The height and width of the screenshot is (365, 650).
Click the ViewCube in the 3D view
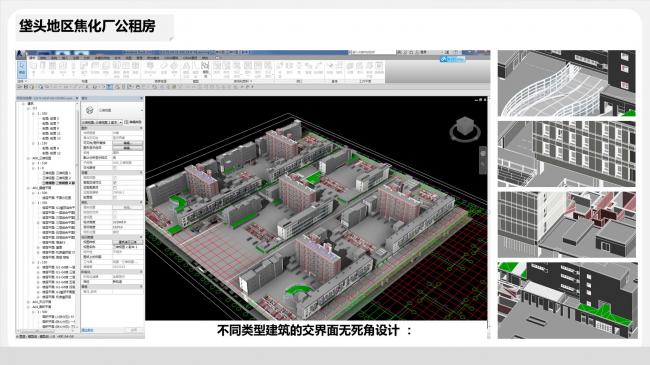click(465, 128)
